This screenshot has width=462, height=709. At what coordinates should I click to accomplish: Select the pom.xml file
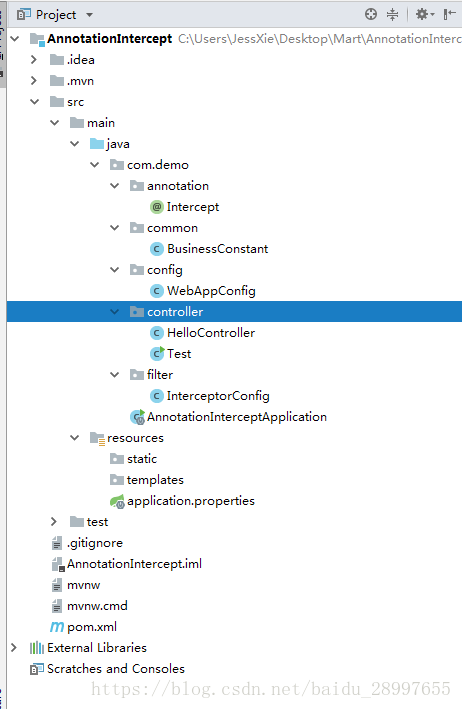(x=92, y=627)
